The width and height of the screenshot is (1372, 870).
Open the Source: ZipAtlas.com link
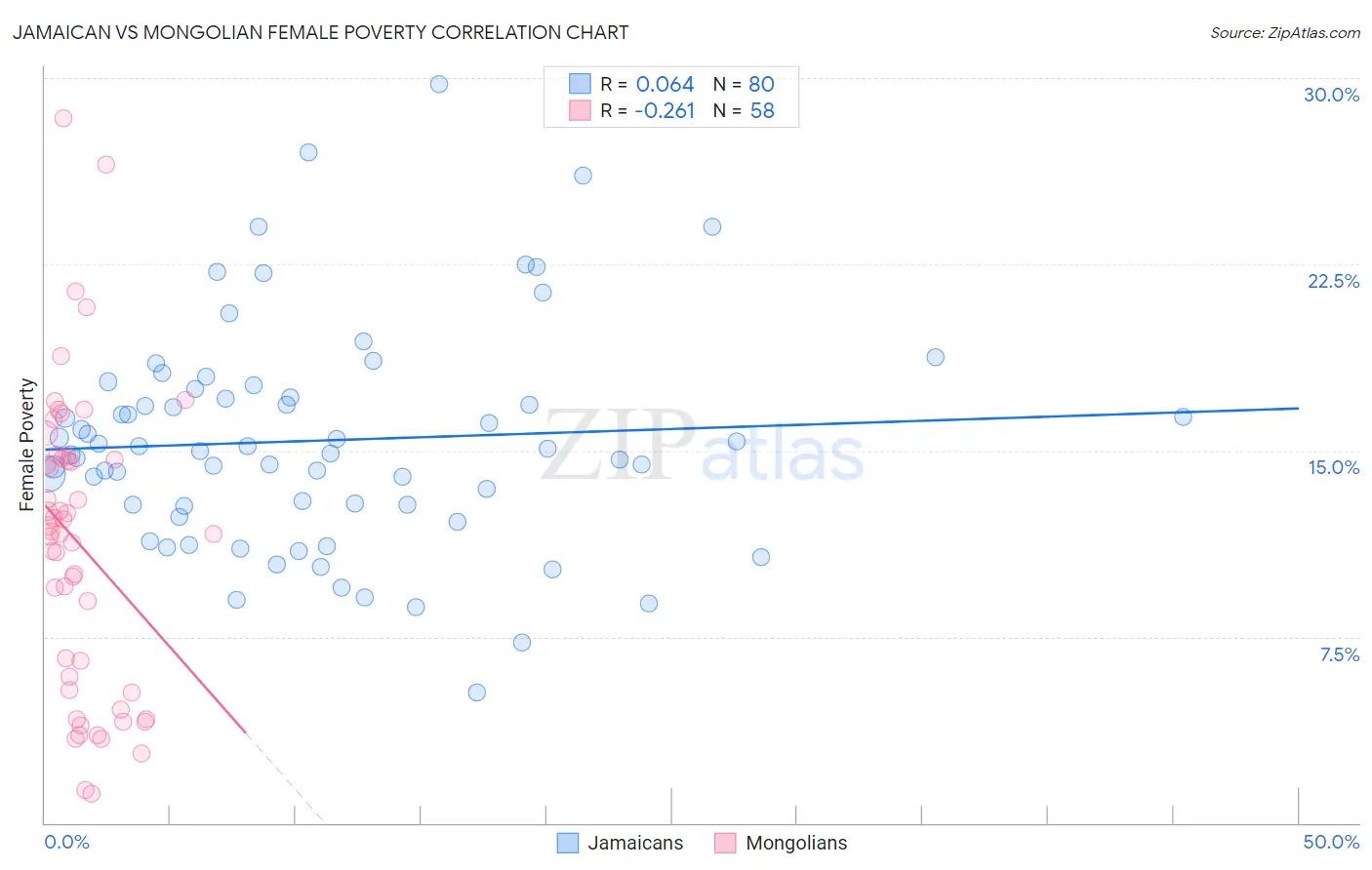(x=1285, y=32)
